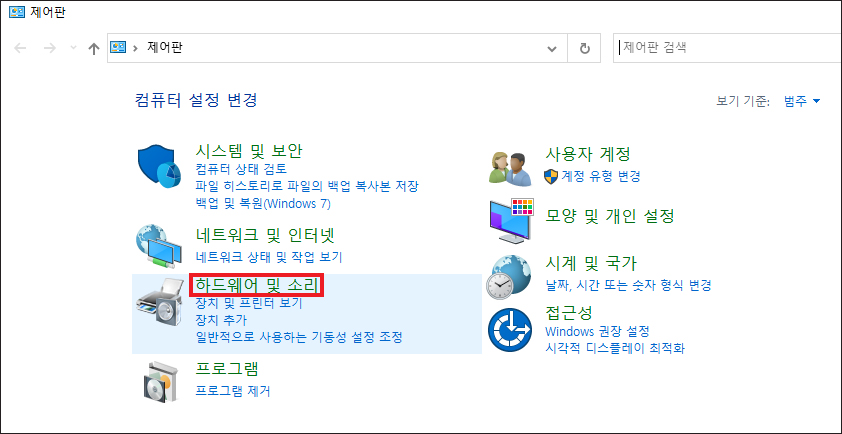Open 장치 및 프린터 보기 link

point(249,303)
